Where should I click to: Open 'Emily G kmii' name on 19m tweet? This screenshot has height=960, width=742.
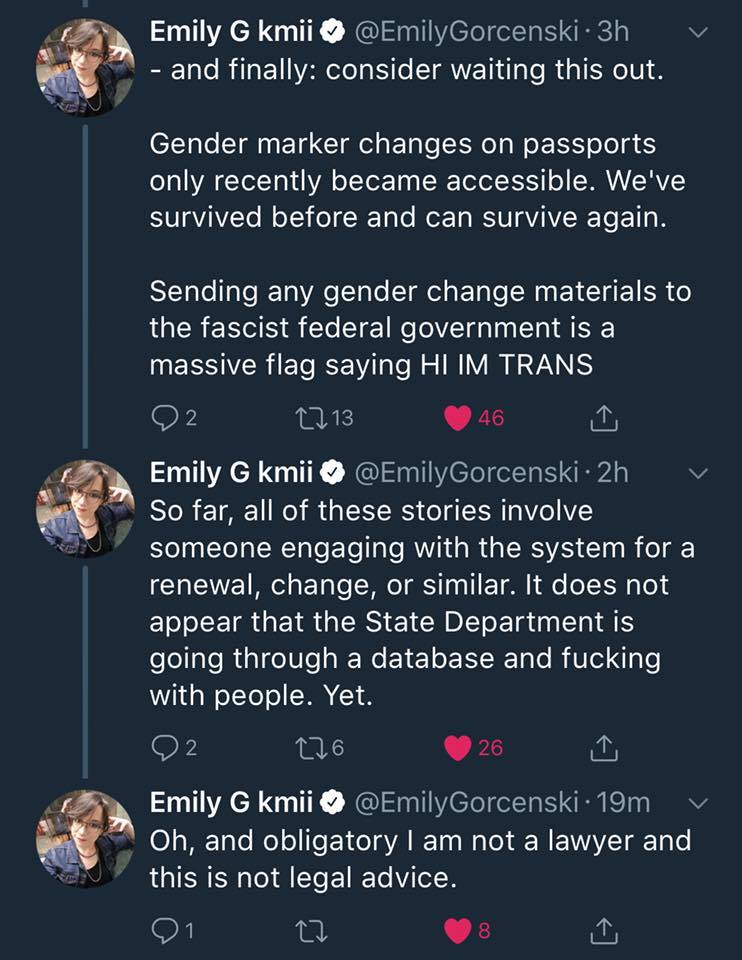point(232,802)
